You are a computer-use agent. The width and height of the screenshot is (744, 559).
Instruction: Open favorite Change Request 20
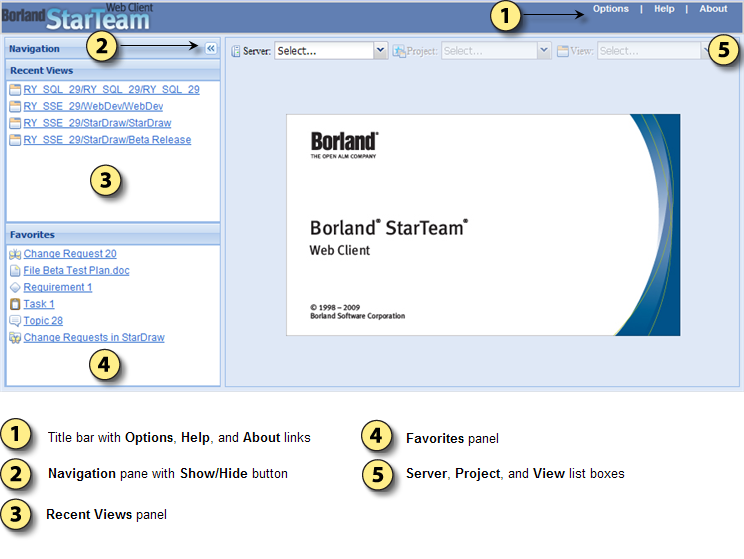coord(70,254)
